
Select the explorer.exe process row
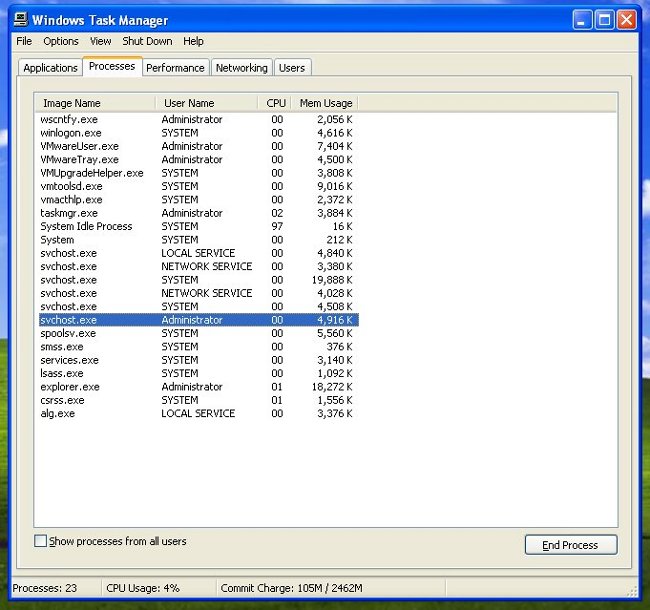[70, 387]
